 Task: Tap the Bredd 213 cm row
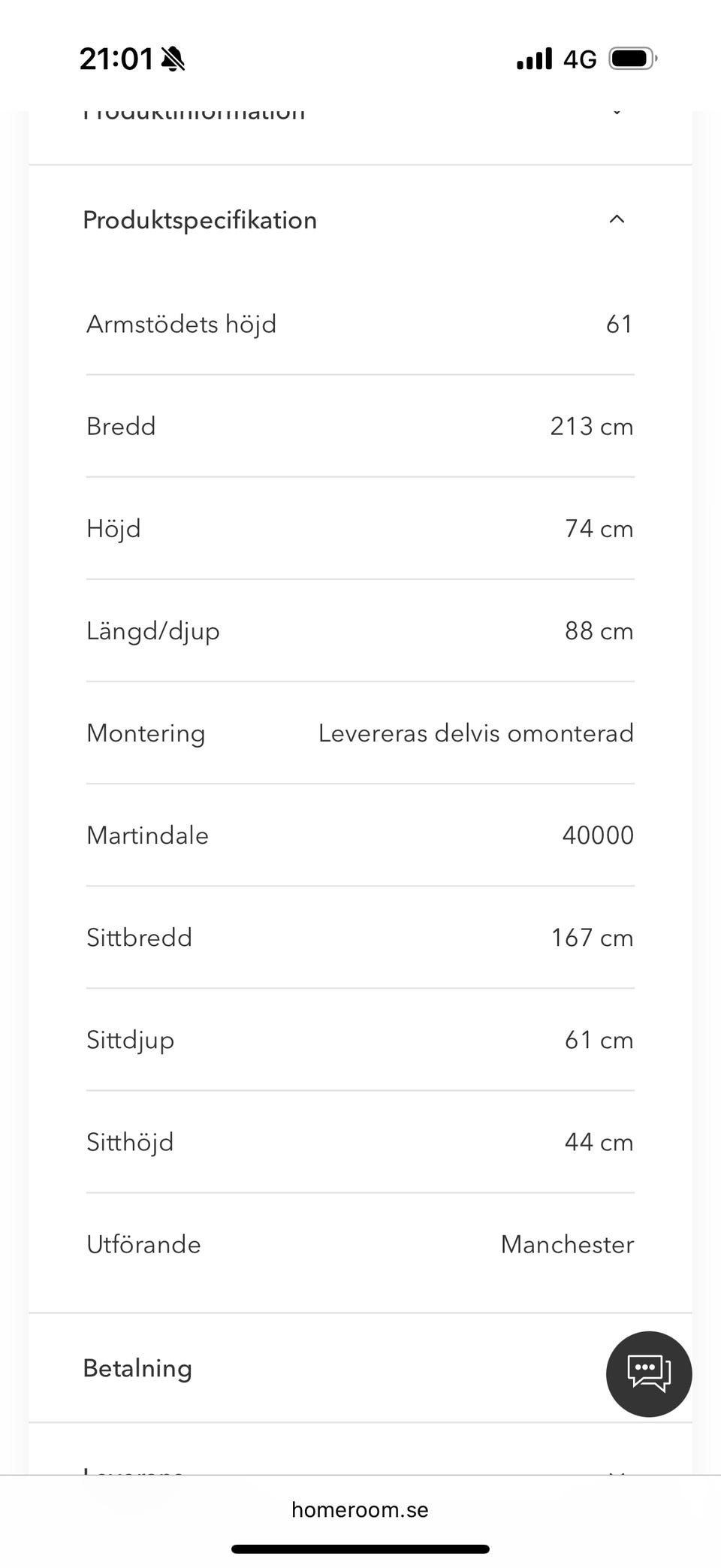tap(360, 426)
